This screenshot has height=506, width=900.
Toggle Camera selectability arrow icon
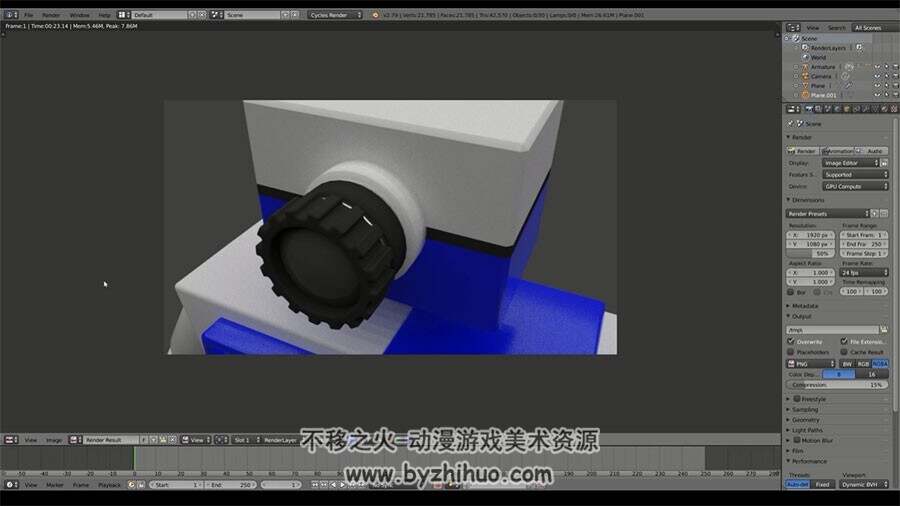(x=886, y=76)
